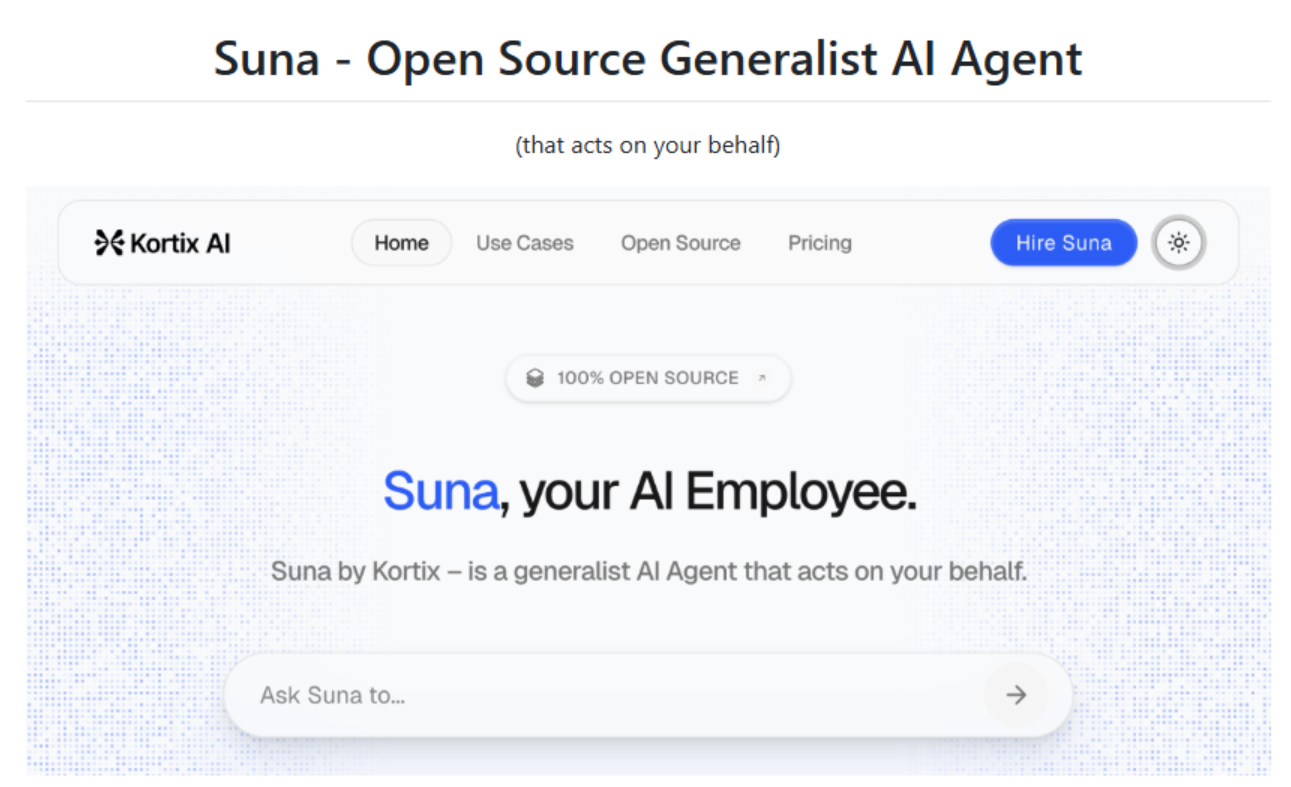Go to the Open Source nav item
The image size is (1291, 787).
pos(680,243)
